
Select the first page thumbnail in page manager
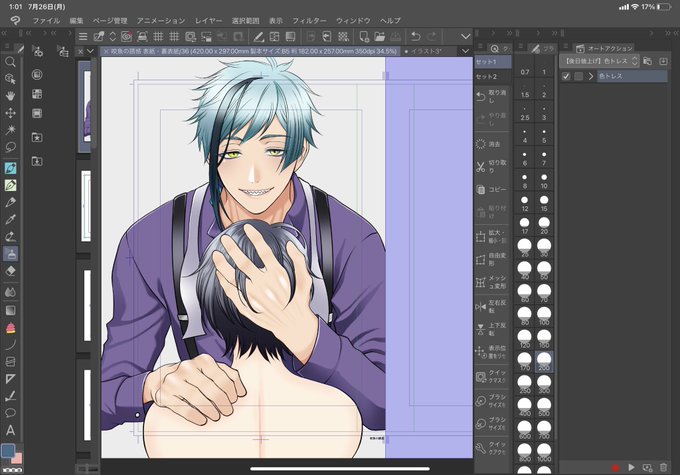coord(86,106)
